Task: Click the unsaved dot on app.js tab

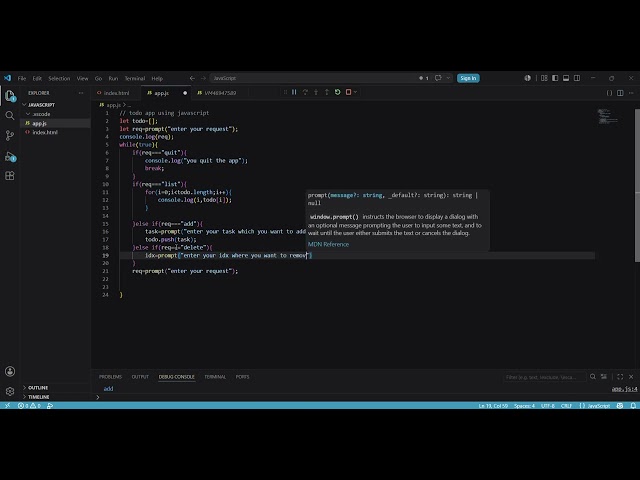Action: coord(185,93)
